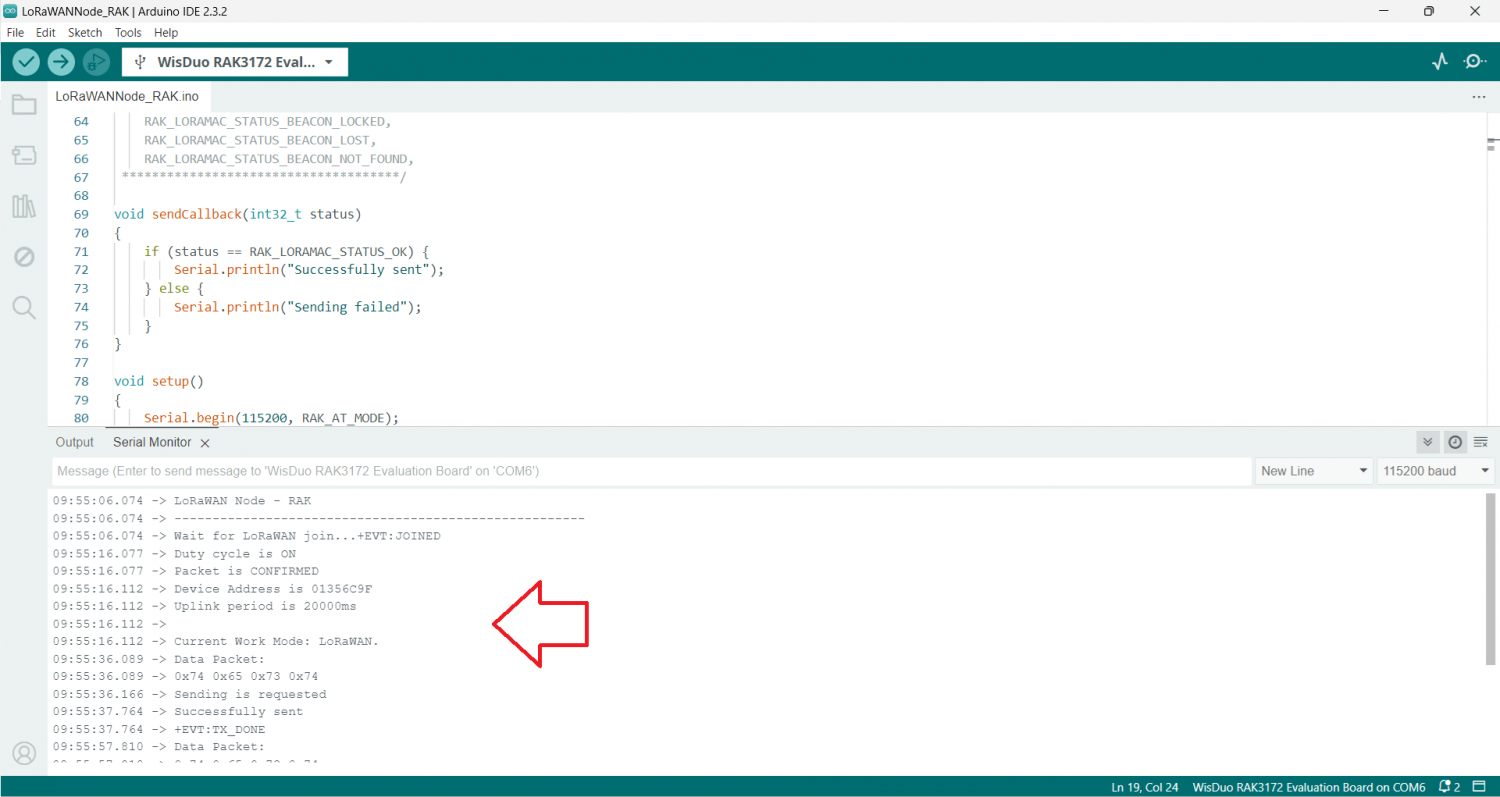Open the Search magnifier sidebar icon
Screen dimensions: 1500x797
[x=24, y=307]
